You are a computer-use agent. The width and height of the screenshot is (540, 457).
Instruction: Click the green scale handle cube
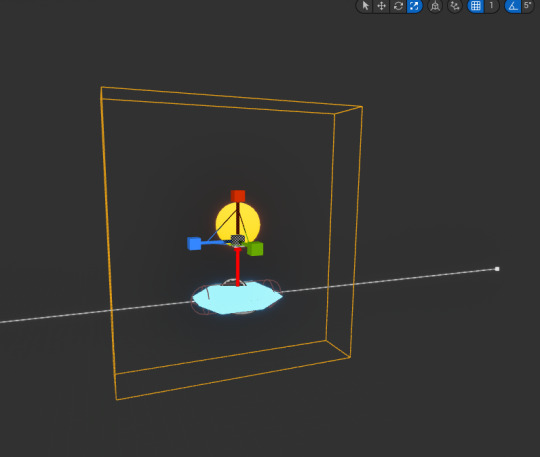pyautogui.click(x=255, y=249)
